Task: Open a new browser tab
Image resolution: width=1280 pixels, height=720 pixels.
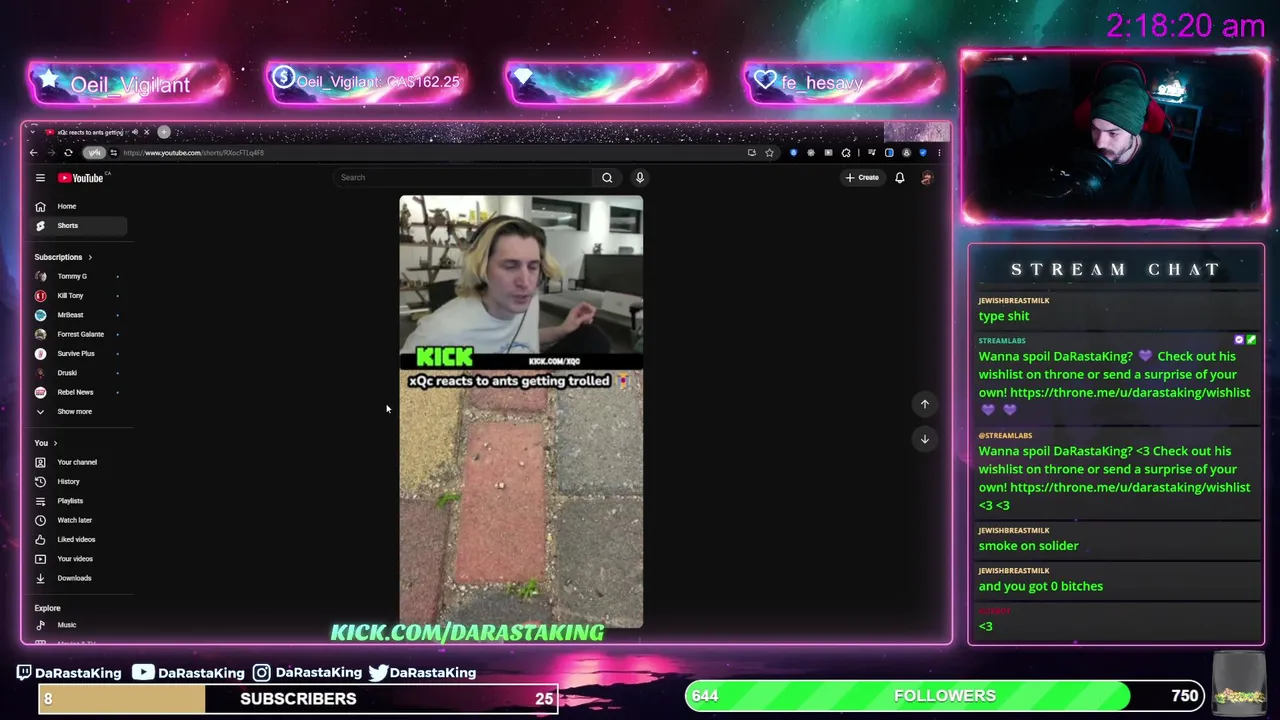Action: 164,132
